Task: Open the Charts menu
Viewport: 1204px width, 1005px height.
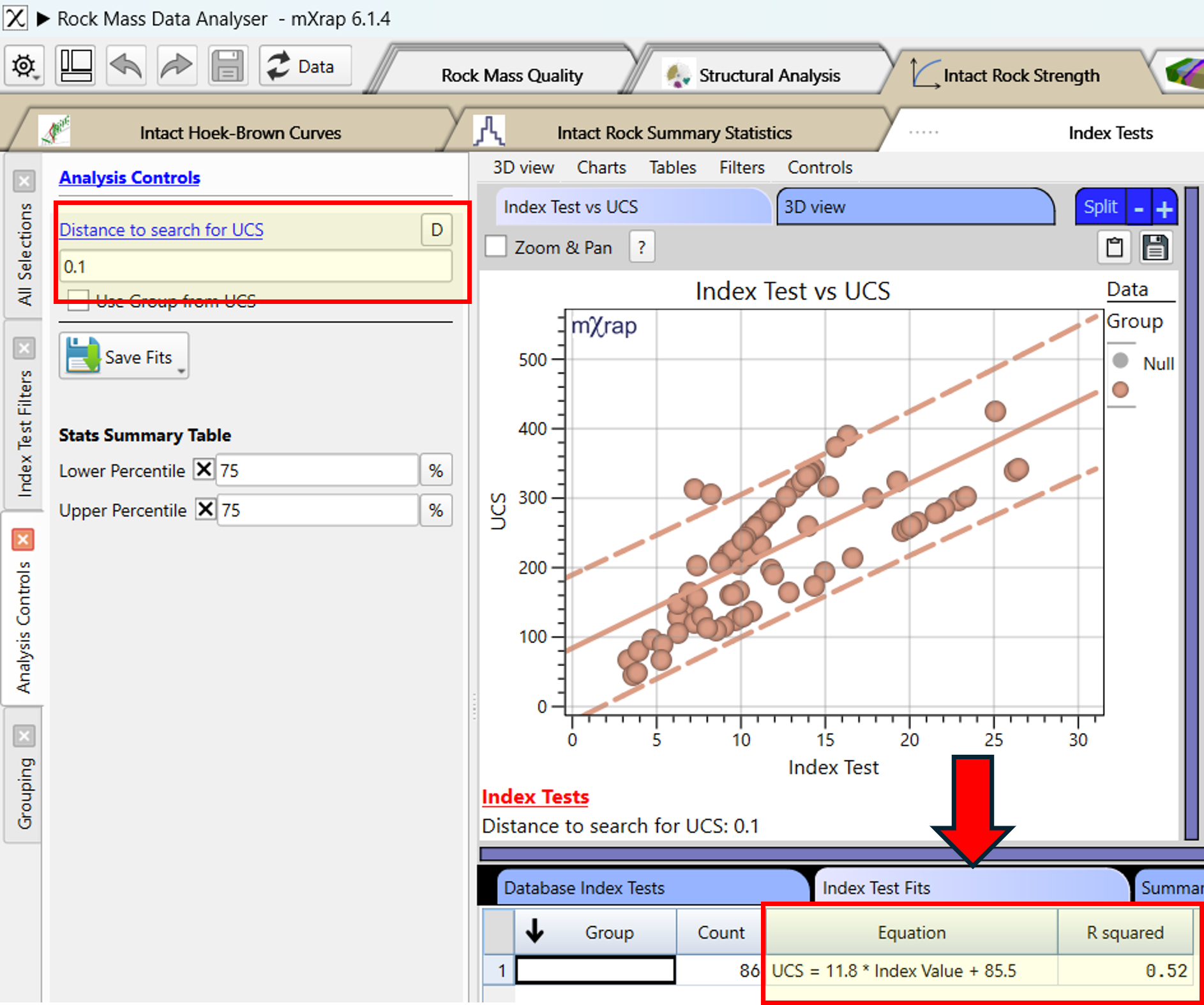Action: click(601, 167)
